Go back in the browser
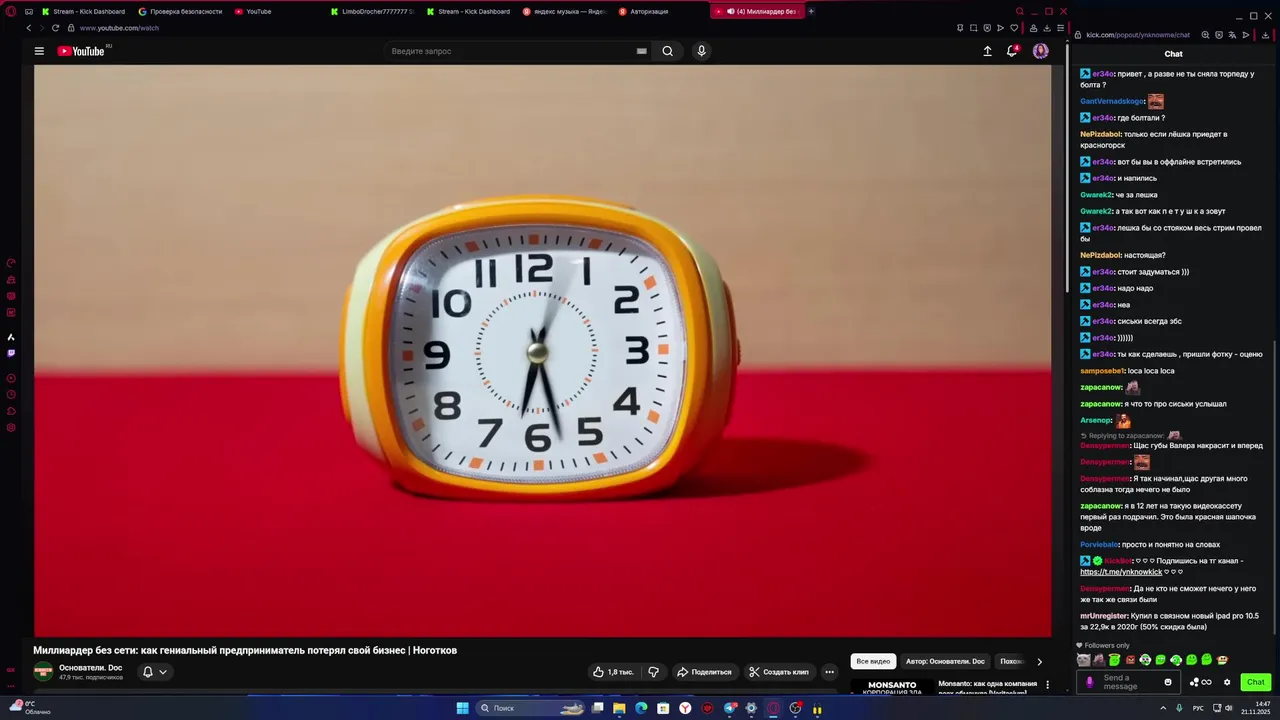 pos(28,28)
